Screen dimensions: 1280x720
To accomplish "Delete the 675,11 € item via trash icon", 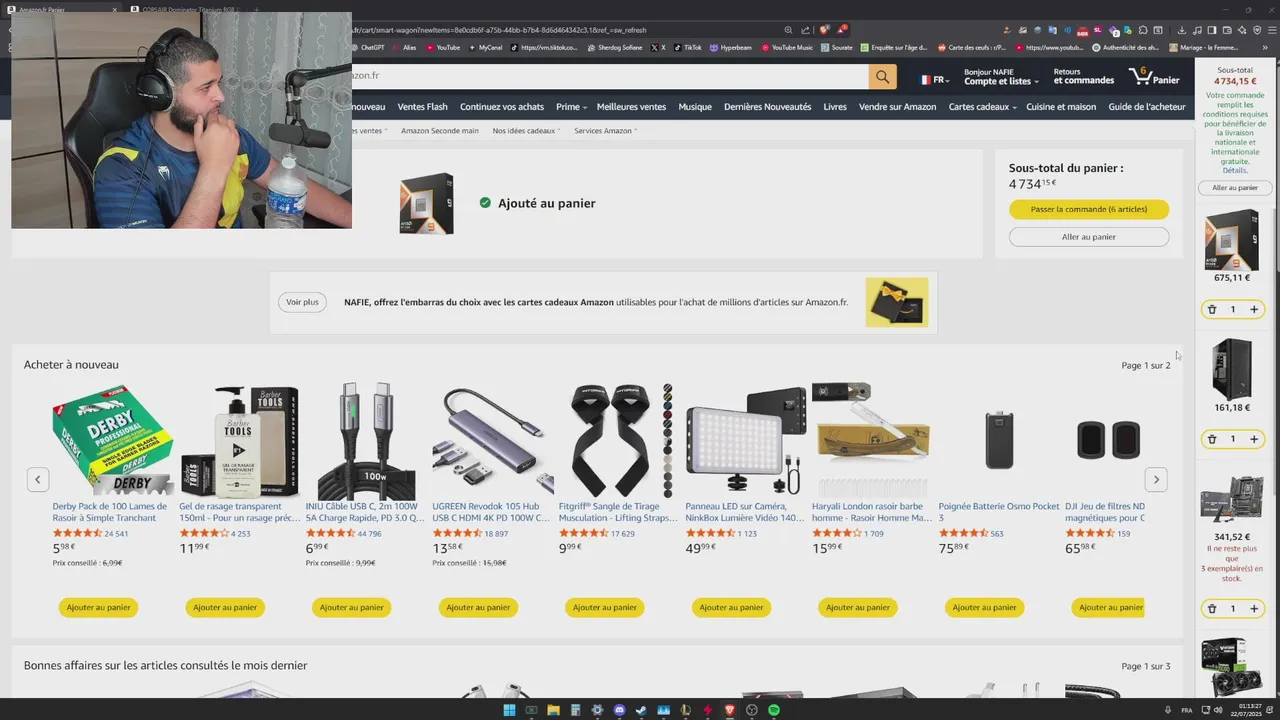I will pos(1212,310).
